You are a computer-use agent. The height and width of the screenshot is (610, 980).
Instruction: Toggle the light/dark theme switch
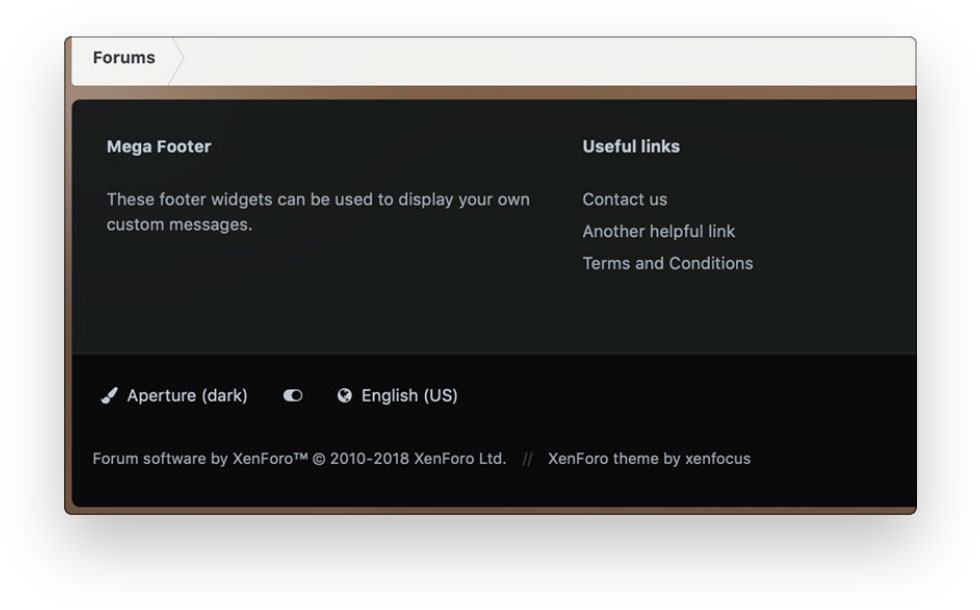[x=292, y=396]
